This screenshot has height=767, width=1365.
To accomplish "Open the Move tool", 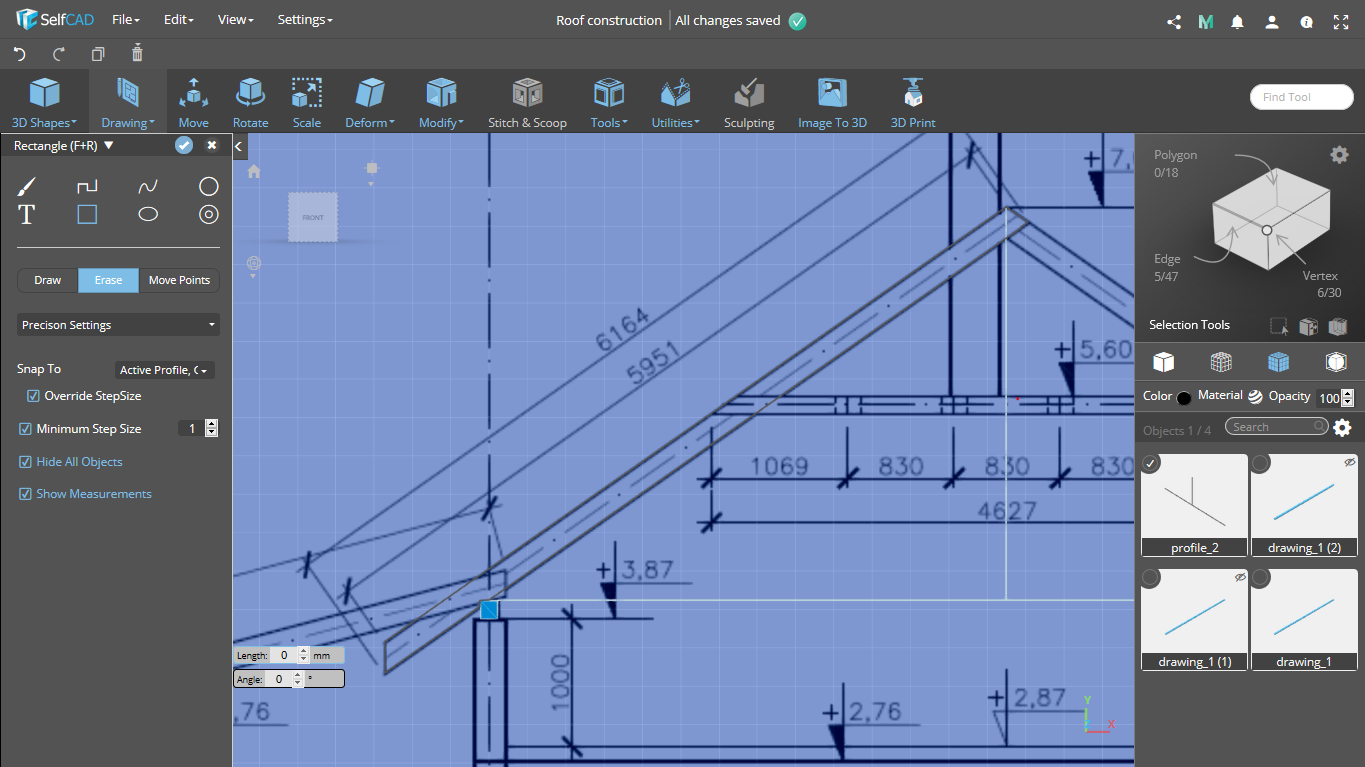I will coord(194,103).
